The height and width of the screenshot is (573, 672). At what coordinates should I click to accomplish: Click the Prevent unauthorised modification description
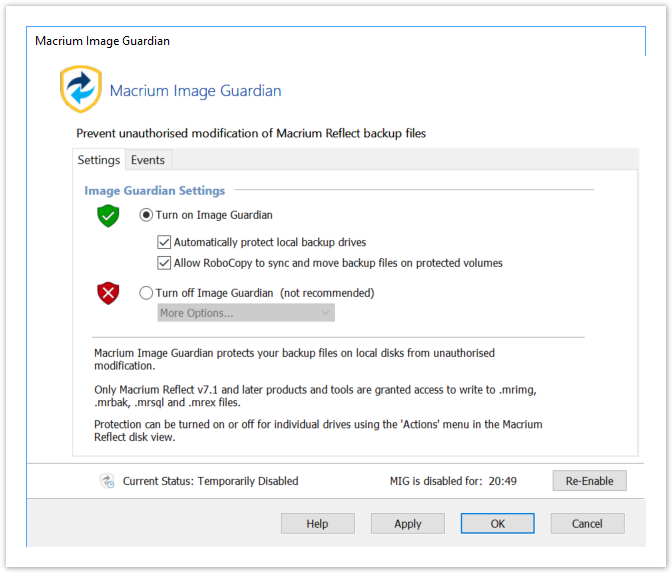[251, 133]
